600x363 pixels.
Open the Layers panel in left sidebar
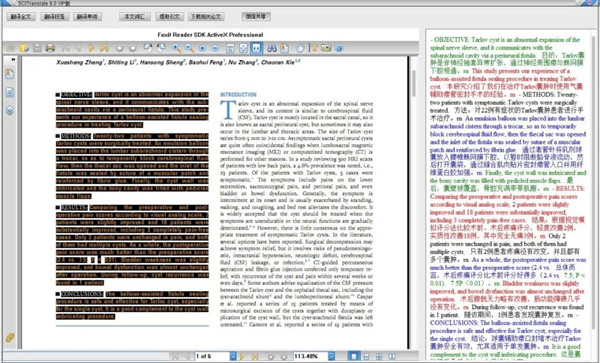coord(10,110)
